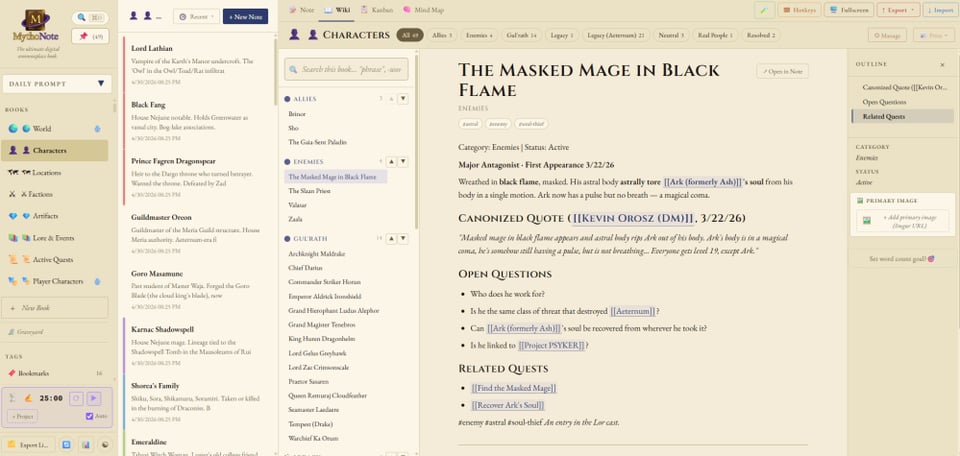Create a + New Book
This screenshot has width=960, height=456.
click(56, 308)
